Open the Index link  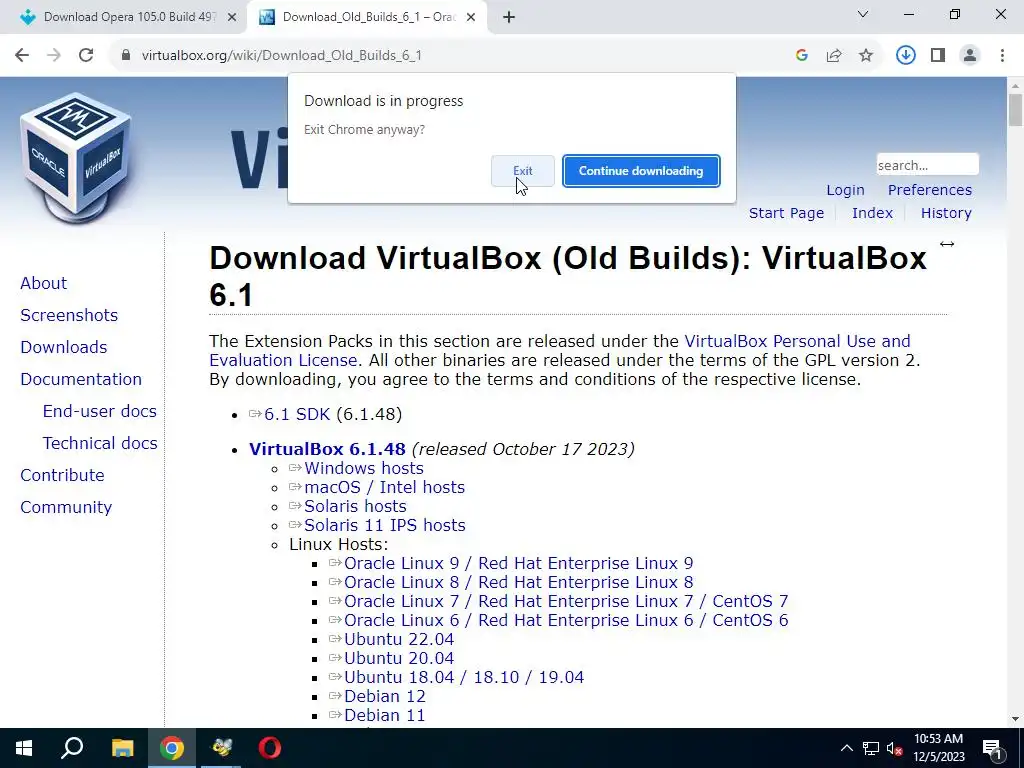(x=872, y=213)
